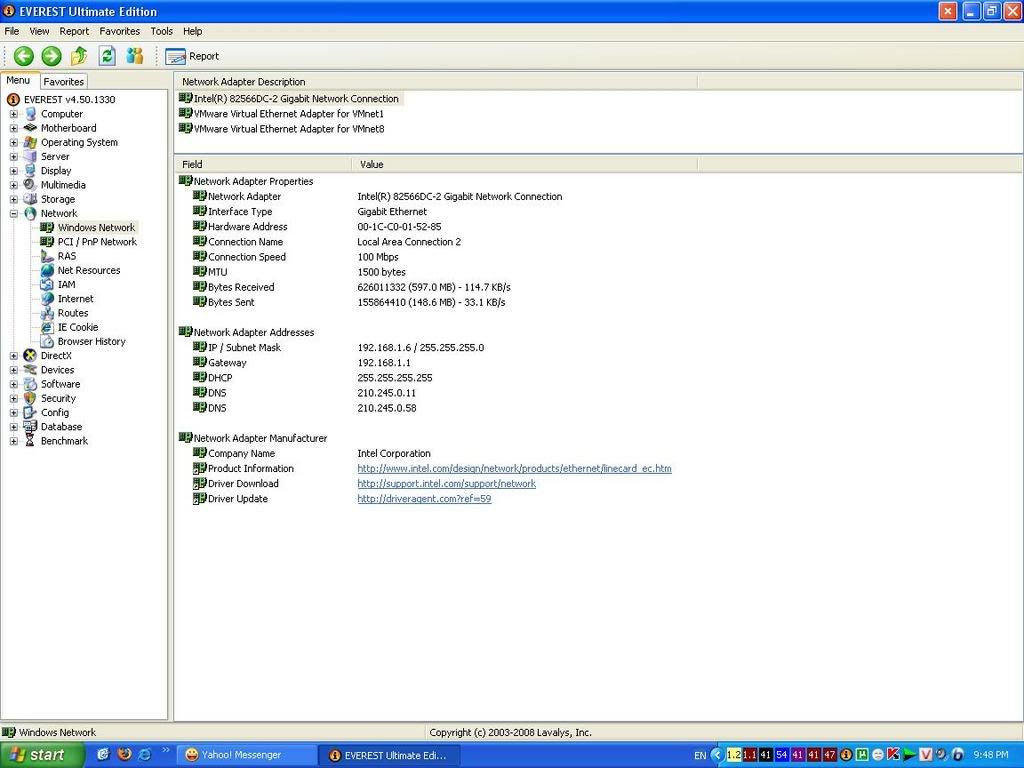Viewport: 1024px width, 768px height.
Task: Click the Field column header
Action: 263,165
